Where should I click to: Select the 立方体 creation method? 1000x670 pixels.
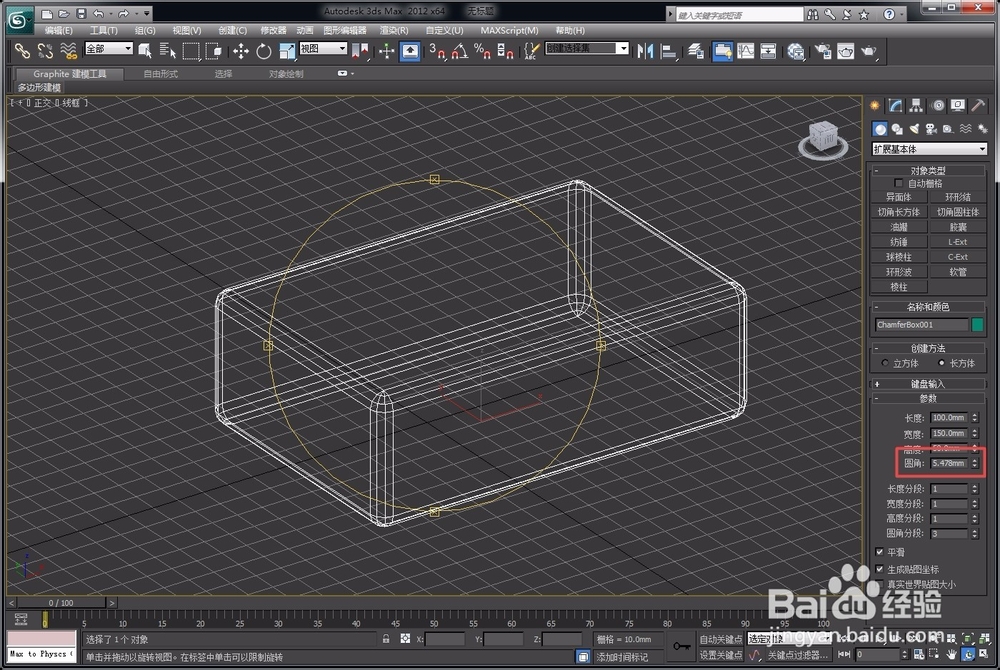pos(885,363)
